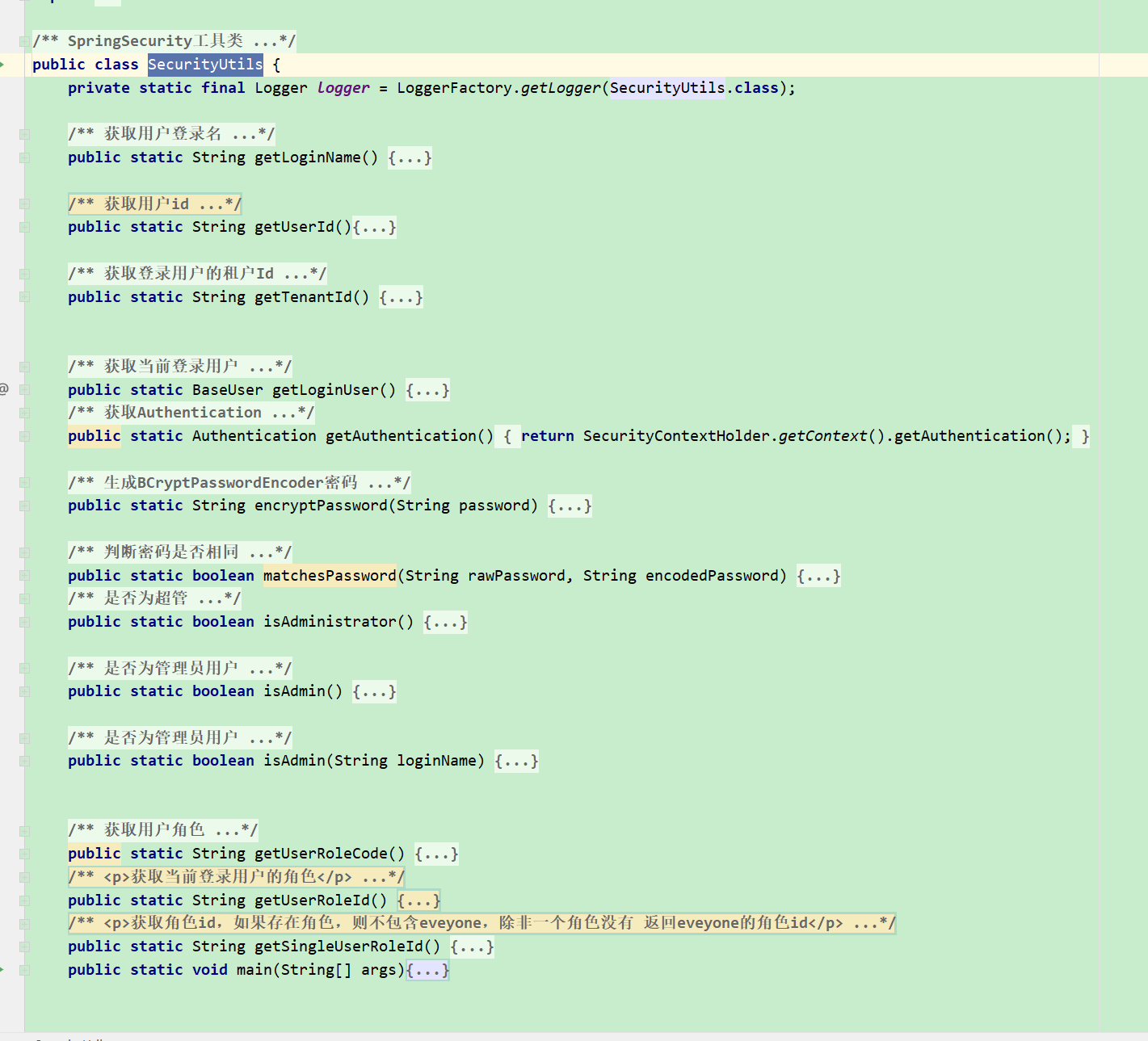Click the highlighted matchesPassword method name
The height and width of the screenshot is (1041, 1148).
330,576
